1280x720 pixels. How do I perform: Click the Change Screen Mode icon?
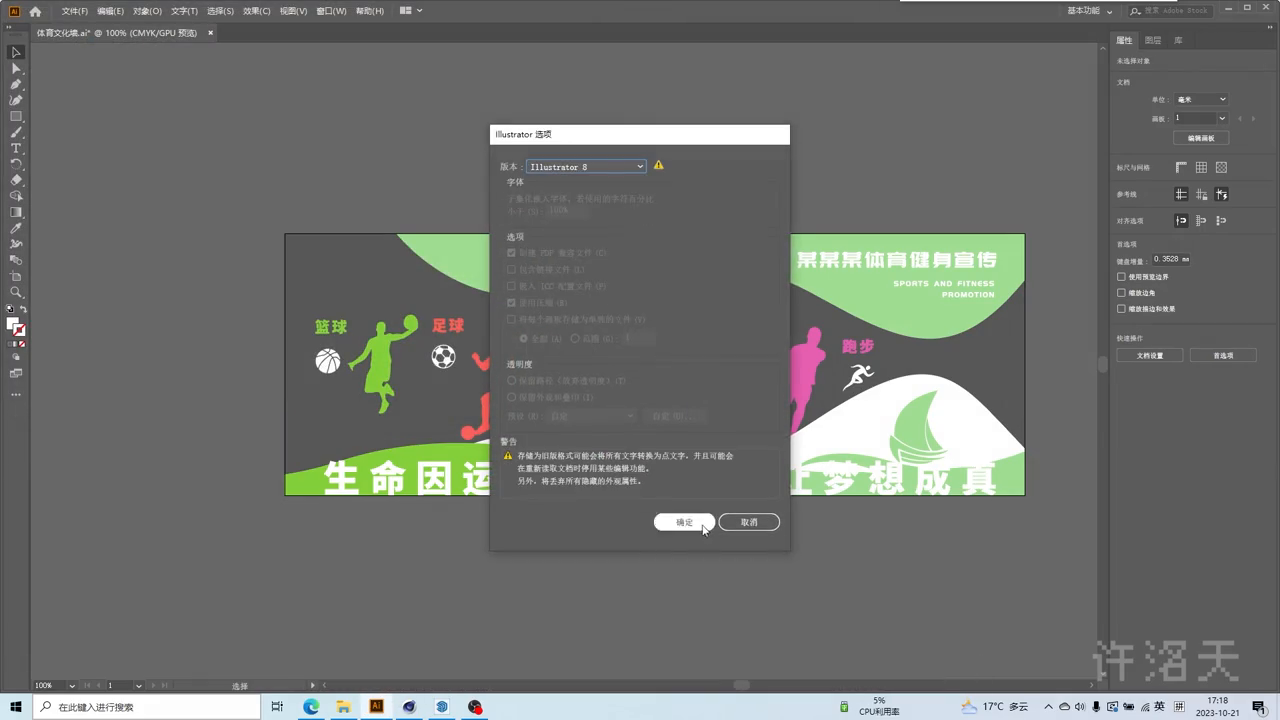[16, 373]
